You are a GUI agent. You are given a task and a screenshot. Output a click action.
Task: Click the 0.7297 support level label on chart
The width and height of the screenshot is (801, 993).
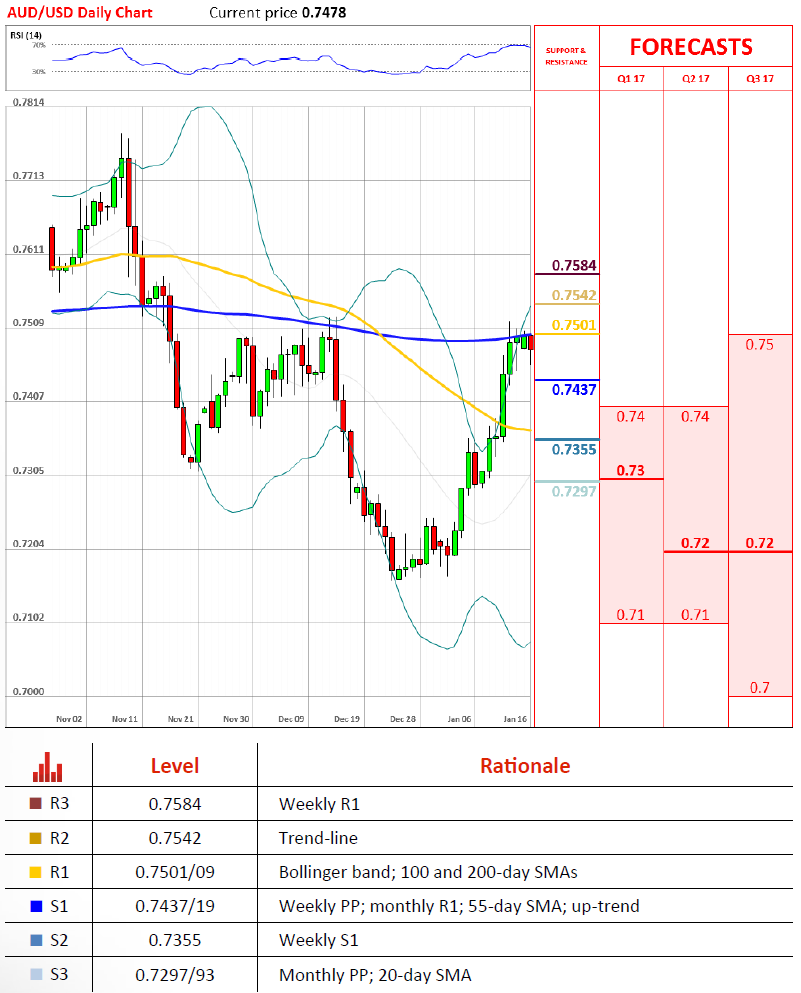(x=574, y=491)
